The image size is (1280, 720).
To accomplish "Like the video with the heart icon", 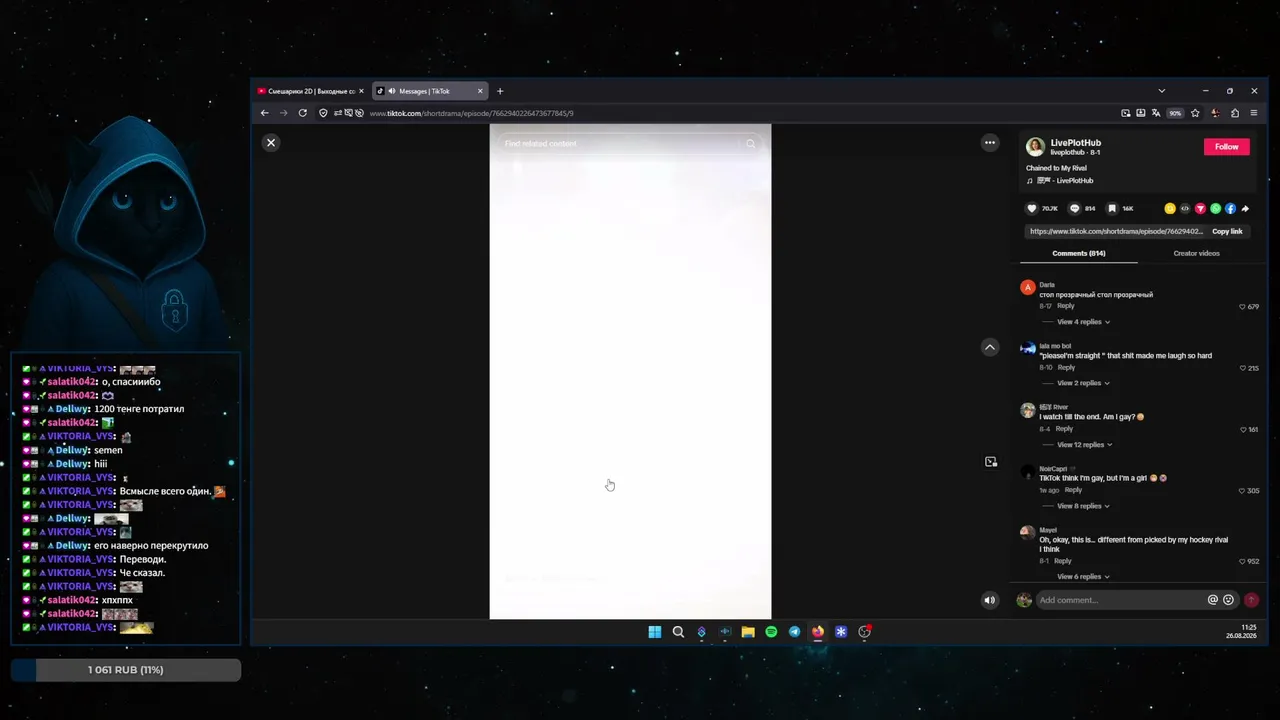I will pyautogui.click(x=1032, y=209).
